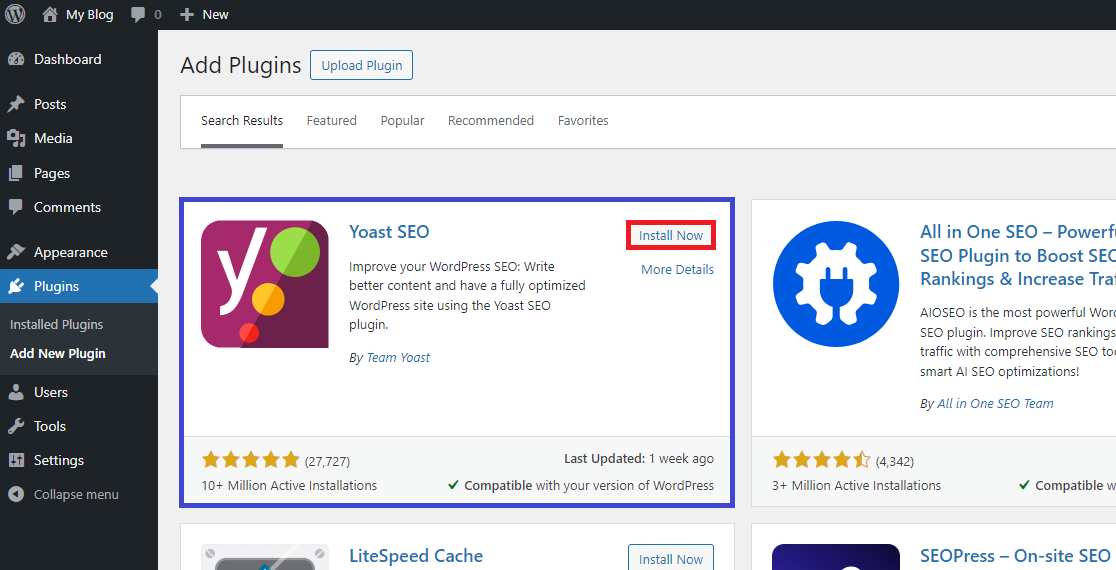Switch to the Recommended tab
The width and height of the screenshot is (1116, 570).
point(490,121)
